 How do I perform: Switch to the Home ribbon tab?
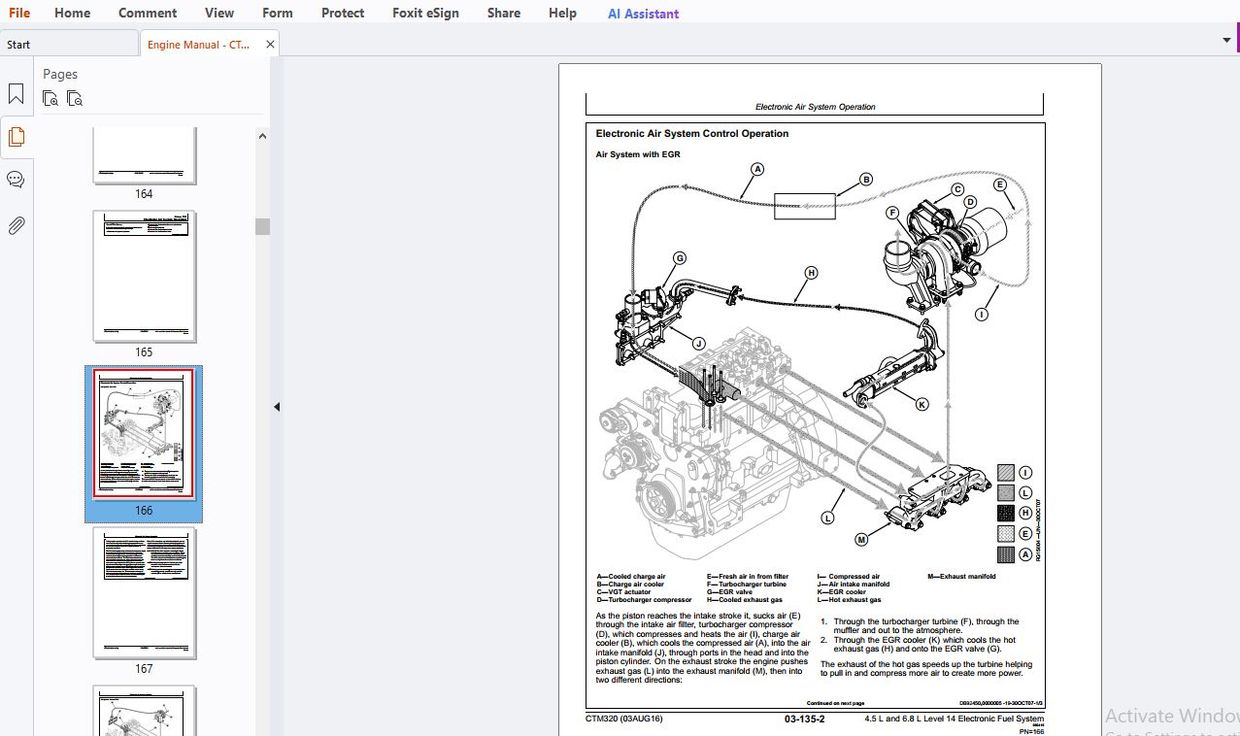pos(72,13)
